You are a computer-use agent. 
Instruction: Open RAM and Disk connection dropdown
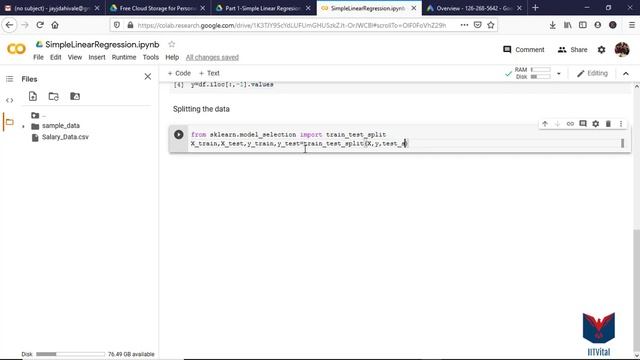559,73
